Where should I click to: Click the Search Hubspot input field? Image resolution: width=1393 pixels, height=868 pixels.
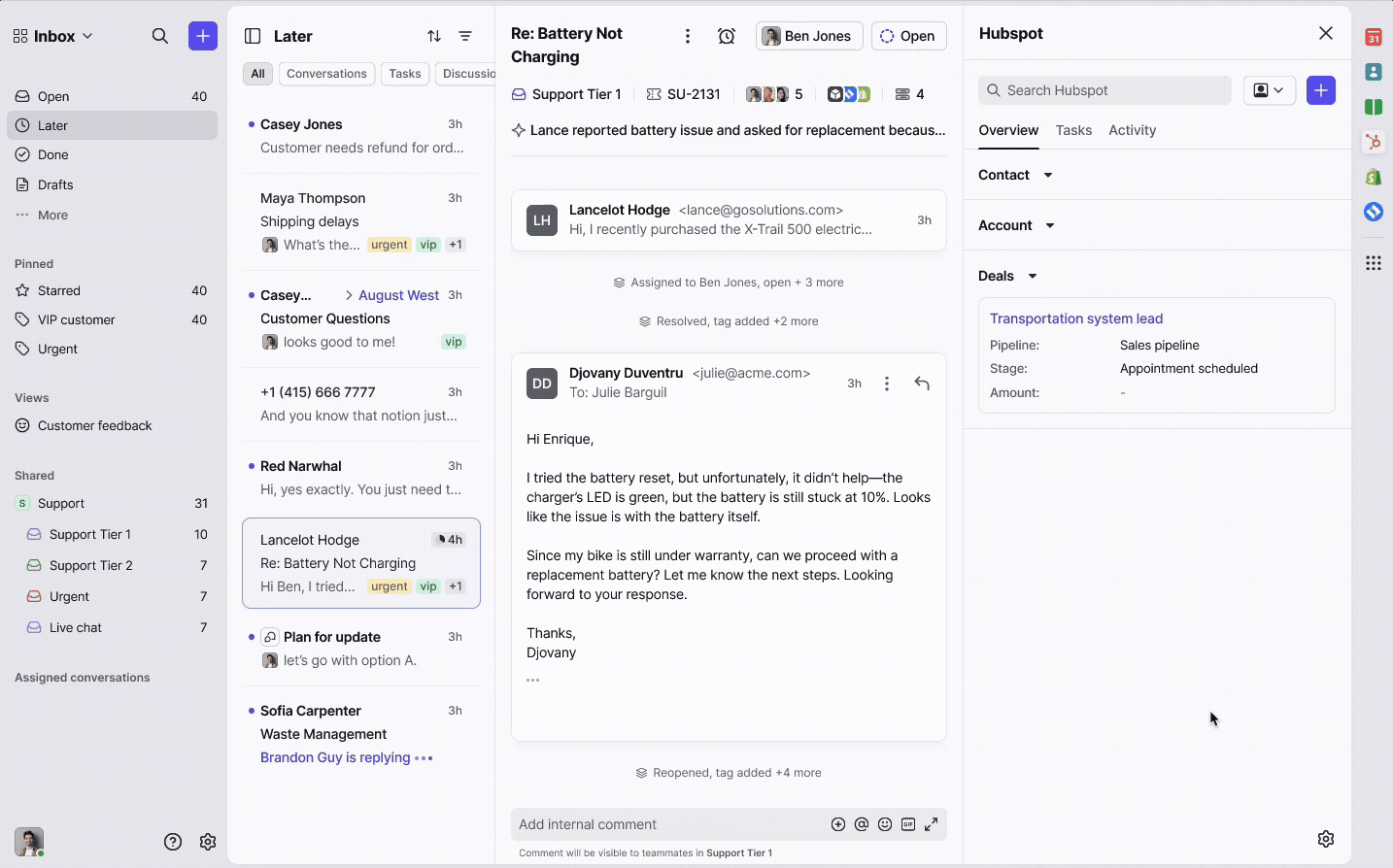coord(1104,90)
